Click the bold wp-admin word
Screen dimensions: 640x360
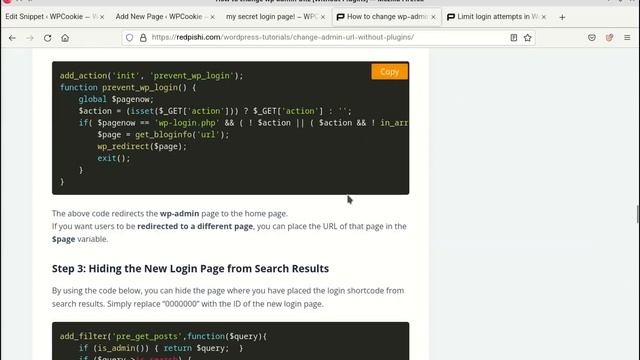click(x=179, y=213)
